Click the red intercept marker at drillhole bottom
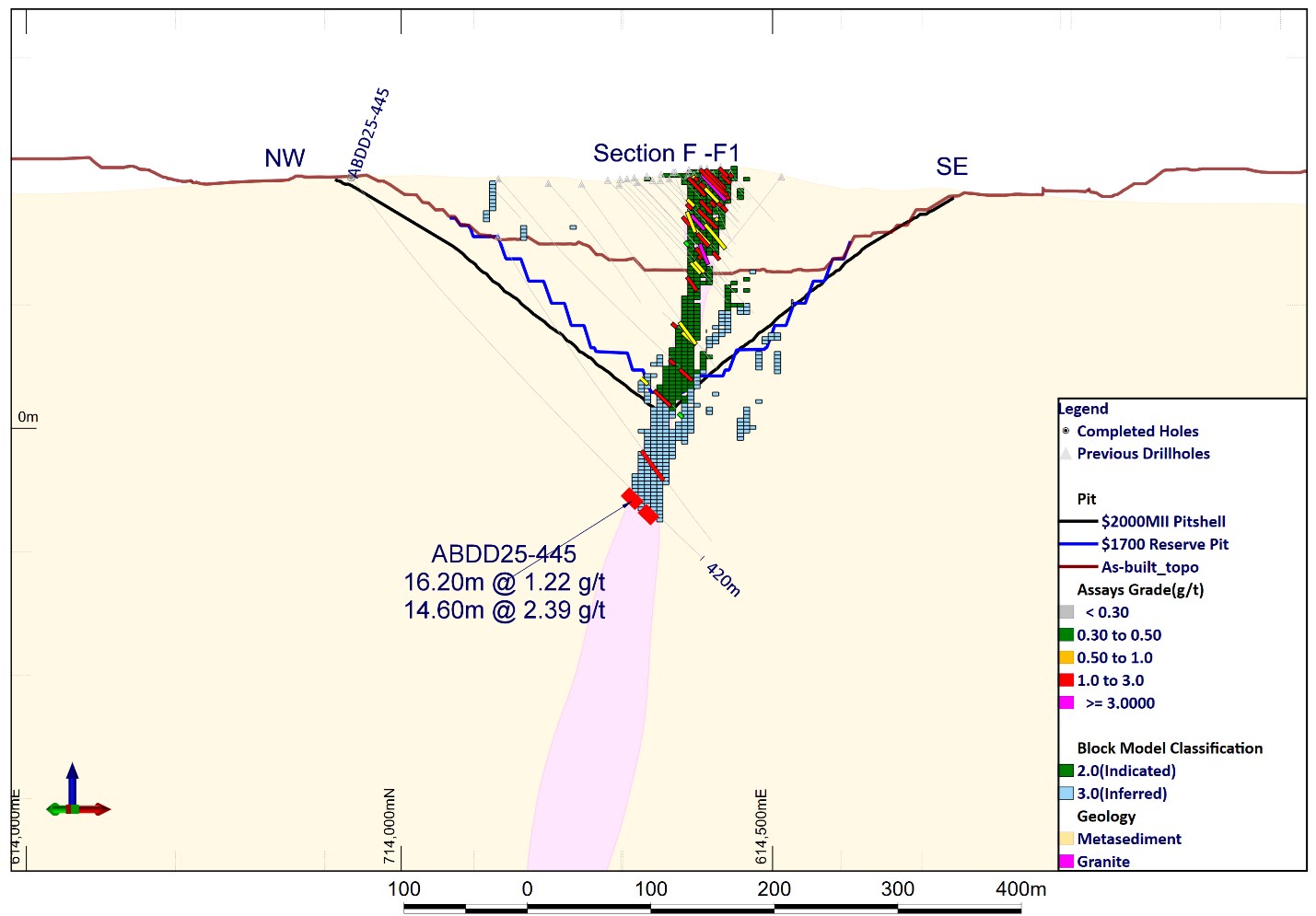The height and width of the screenshot is (916, 1316). (x=640, y=506)
